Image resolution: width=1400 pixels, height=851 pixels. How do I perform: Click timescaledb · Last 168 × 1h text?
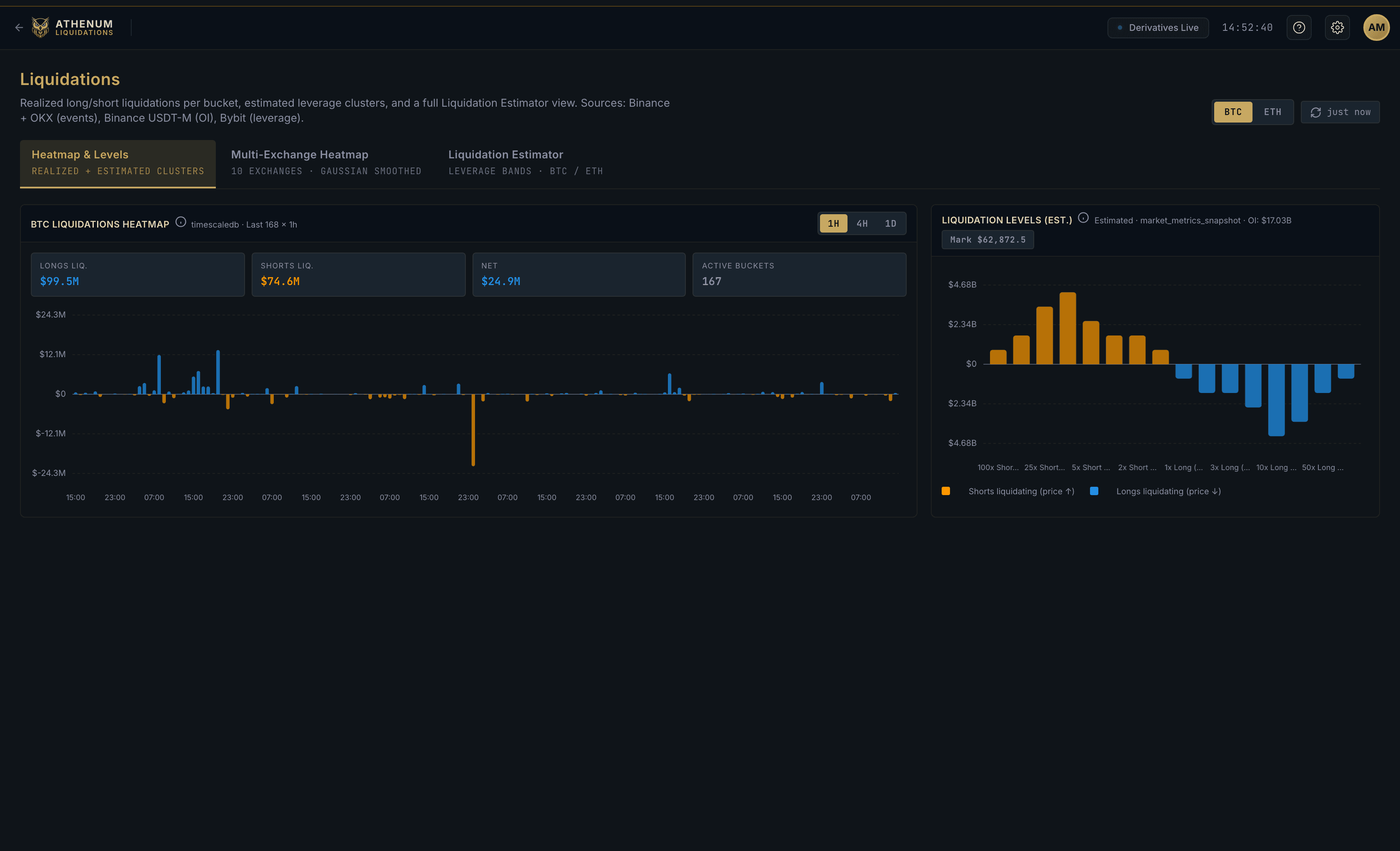click(x=244, y=225)
